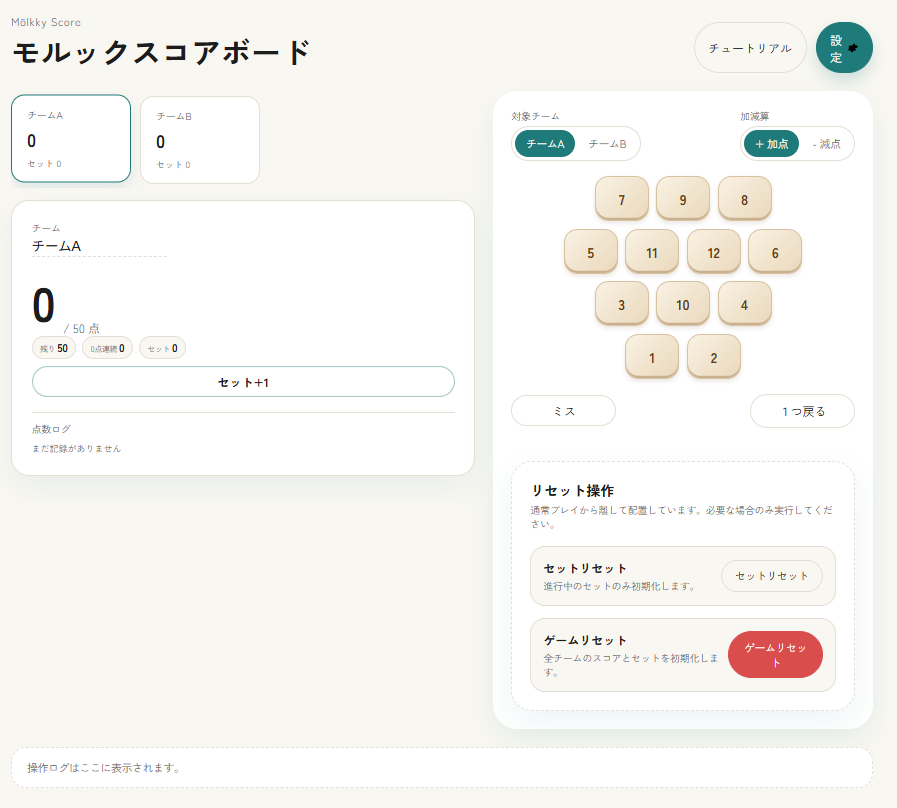Execute the red ゲームリセット button
The width and height of the screenshot is (897, 808).
coord(775,654)
